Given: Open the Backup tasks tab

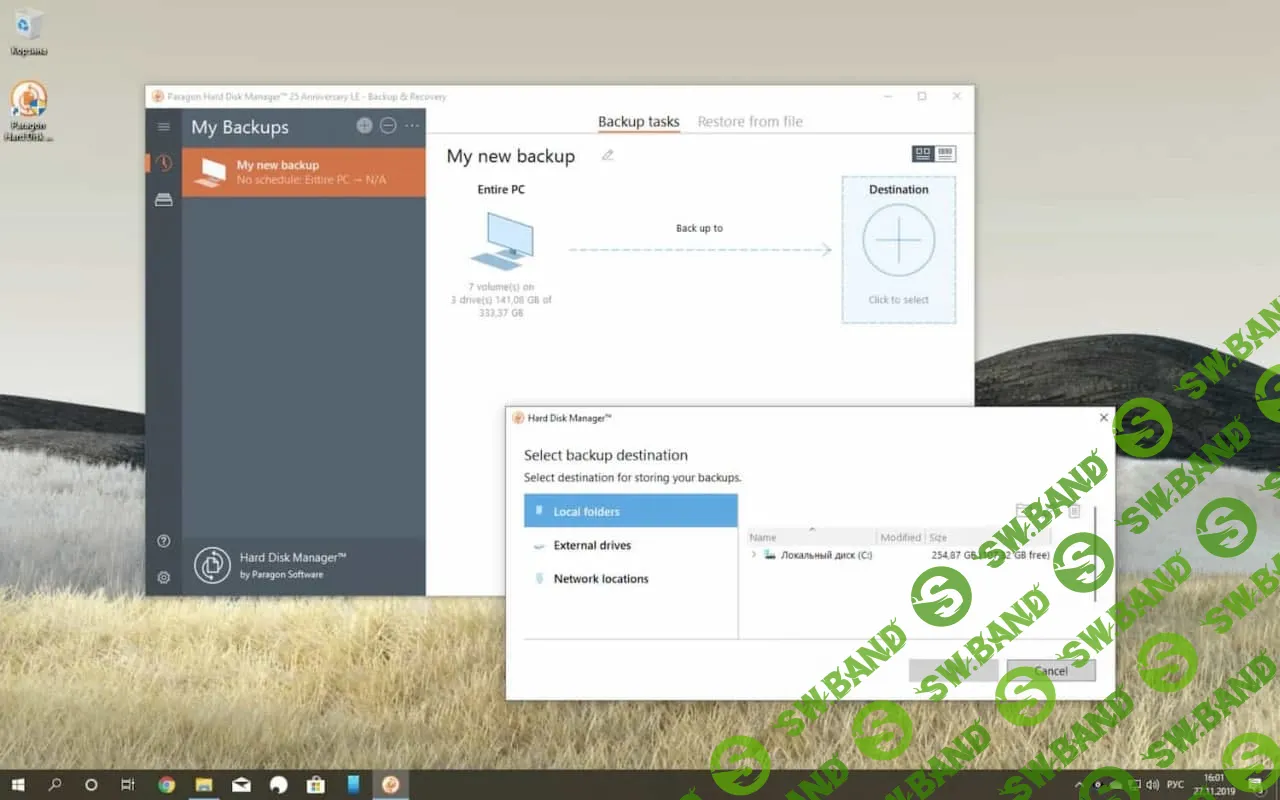Looking at the screenshot, I should coord(638,121).
